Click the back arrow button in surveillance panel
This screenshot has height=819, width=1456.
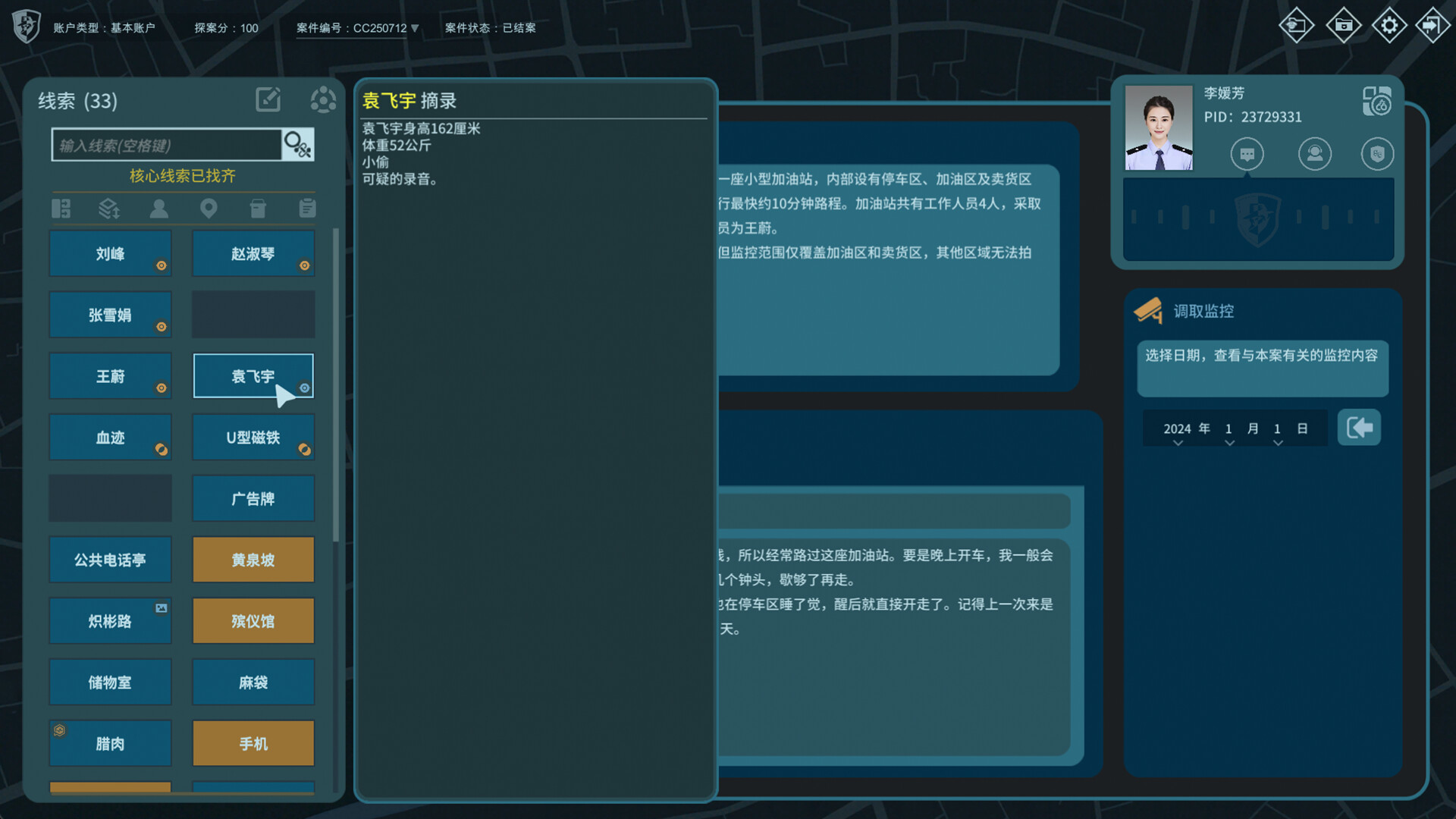[x=1359, y=428]
